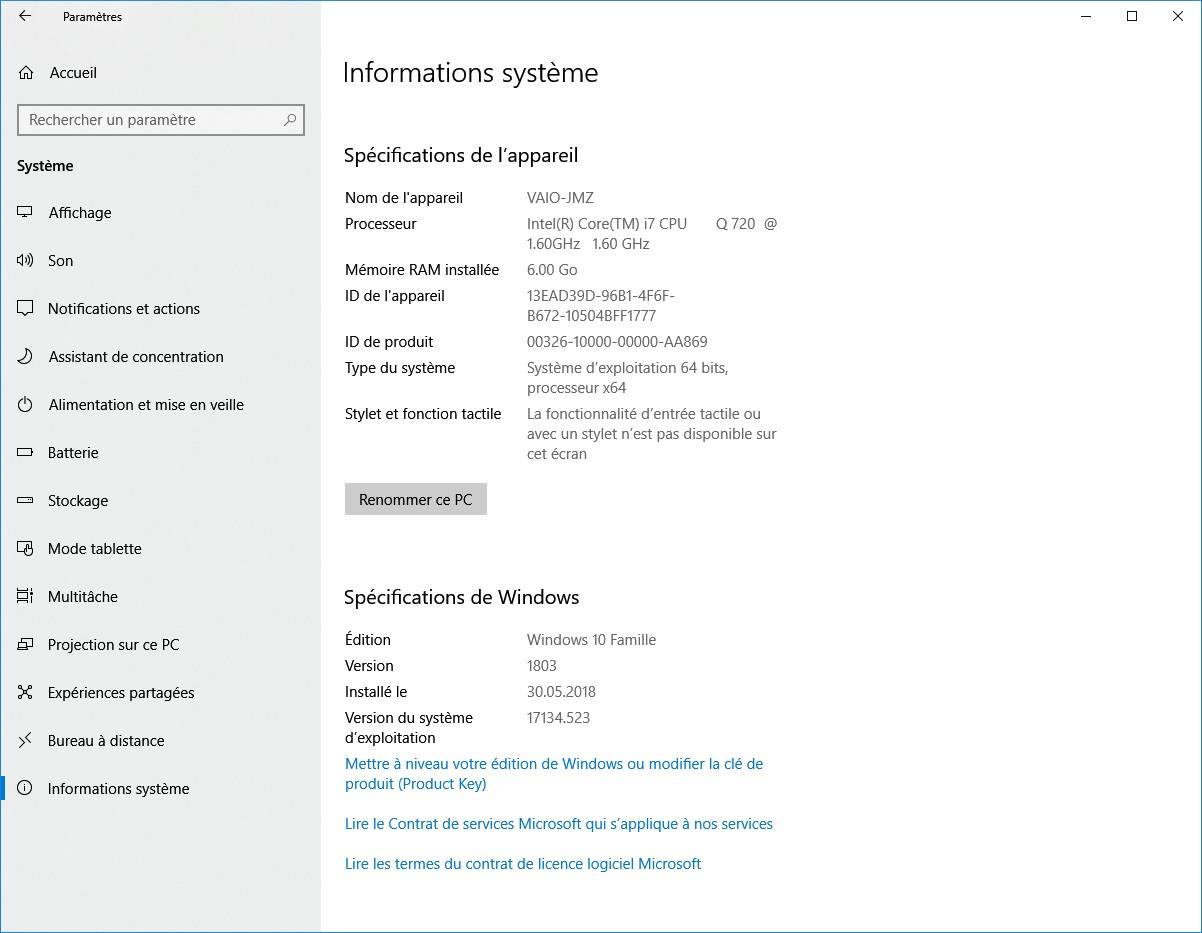Click the Renommer ce PC button
Viewport: 1202px width, 933px height.
tap(416, 500)
